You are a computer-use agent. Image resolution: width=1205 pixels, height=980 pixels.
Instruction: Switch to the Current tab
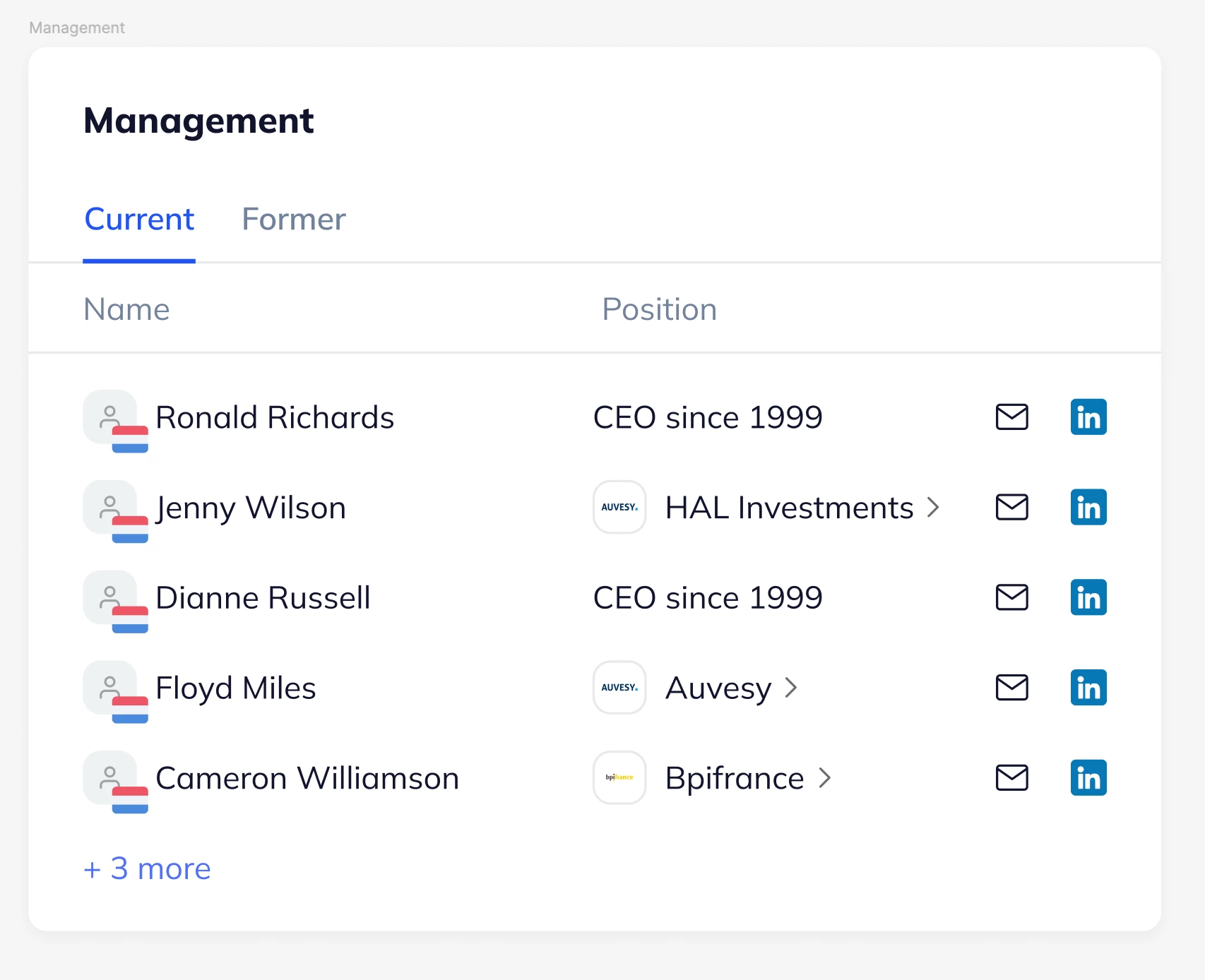click(x=139, y=220)
